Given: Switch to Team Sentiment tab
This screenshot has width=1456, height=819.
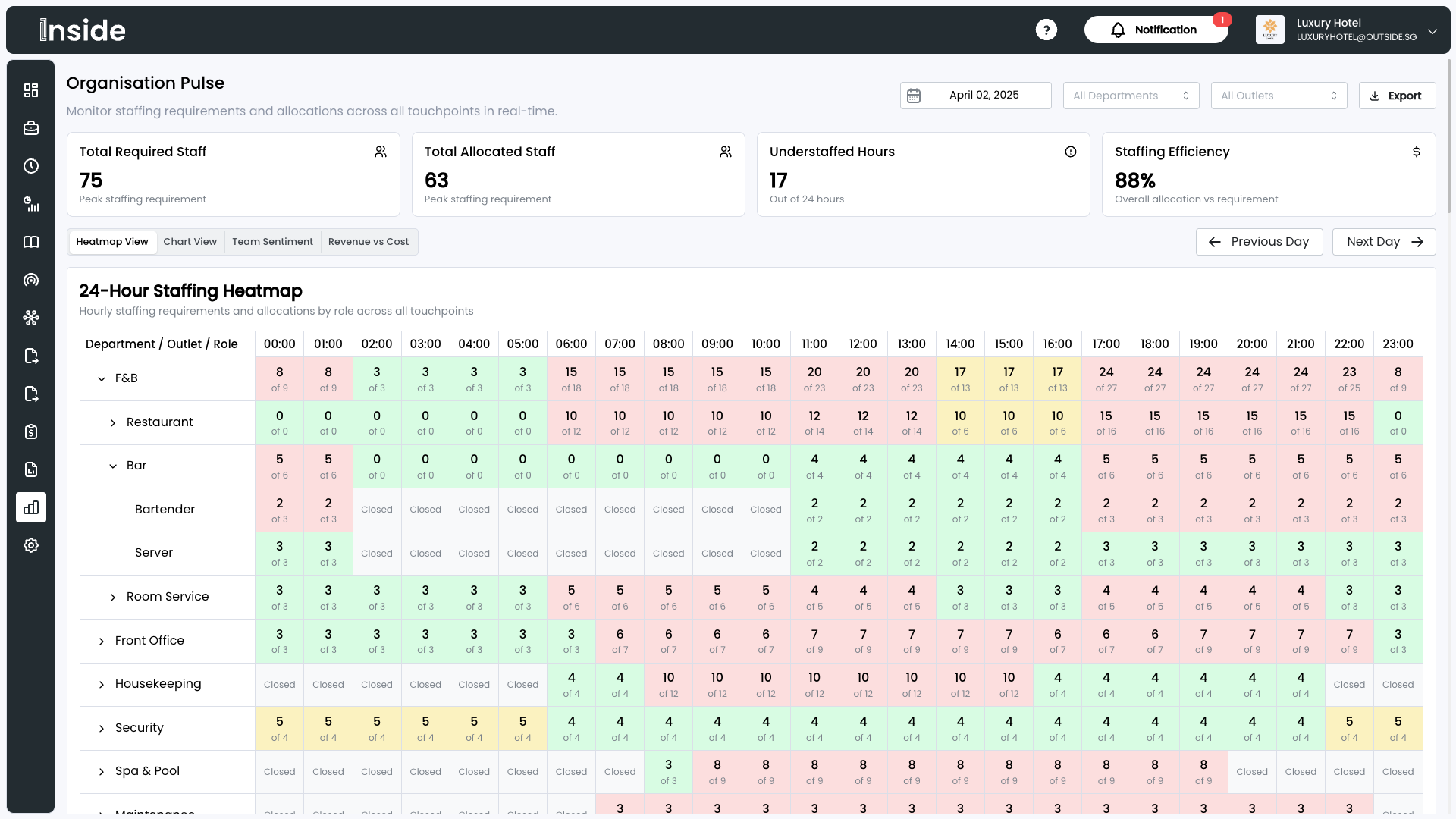Looking at the screenshot, I should click(x=272, y=242).
